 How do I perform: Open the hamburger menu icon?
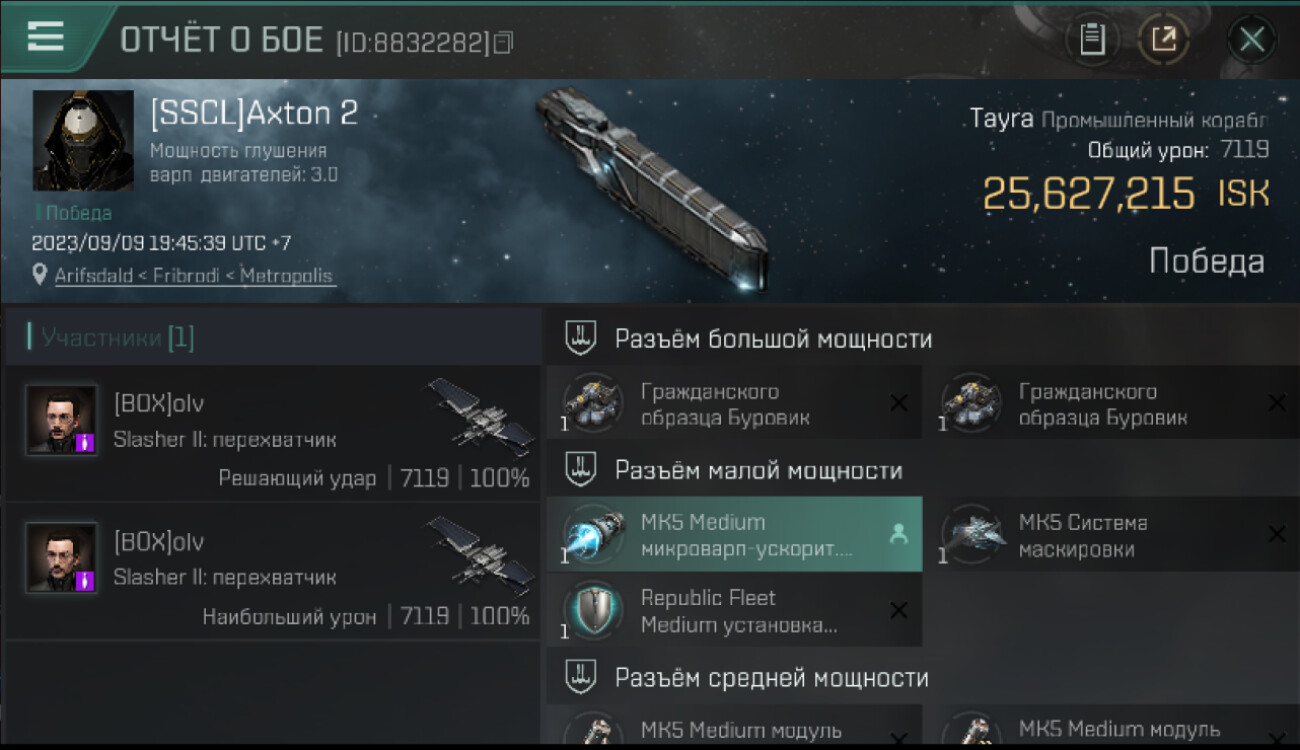(45, 36)
